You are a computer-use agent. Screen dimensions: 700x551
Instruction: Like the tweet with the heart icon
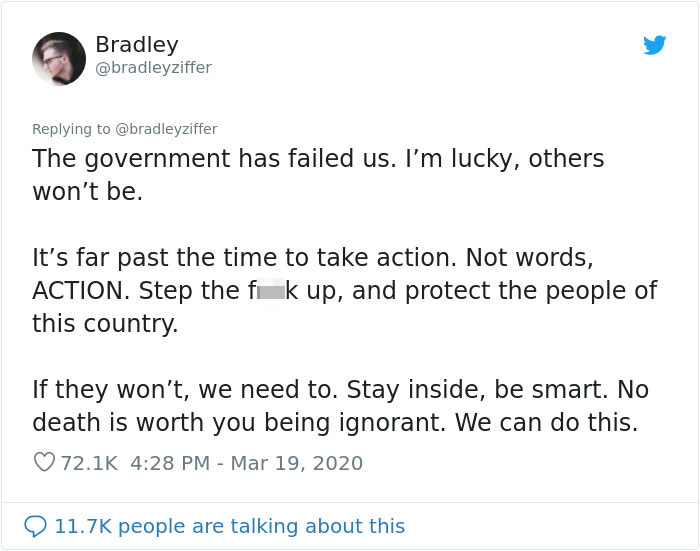44,463
